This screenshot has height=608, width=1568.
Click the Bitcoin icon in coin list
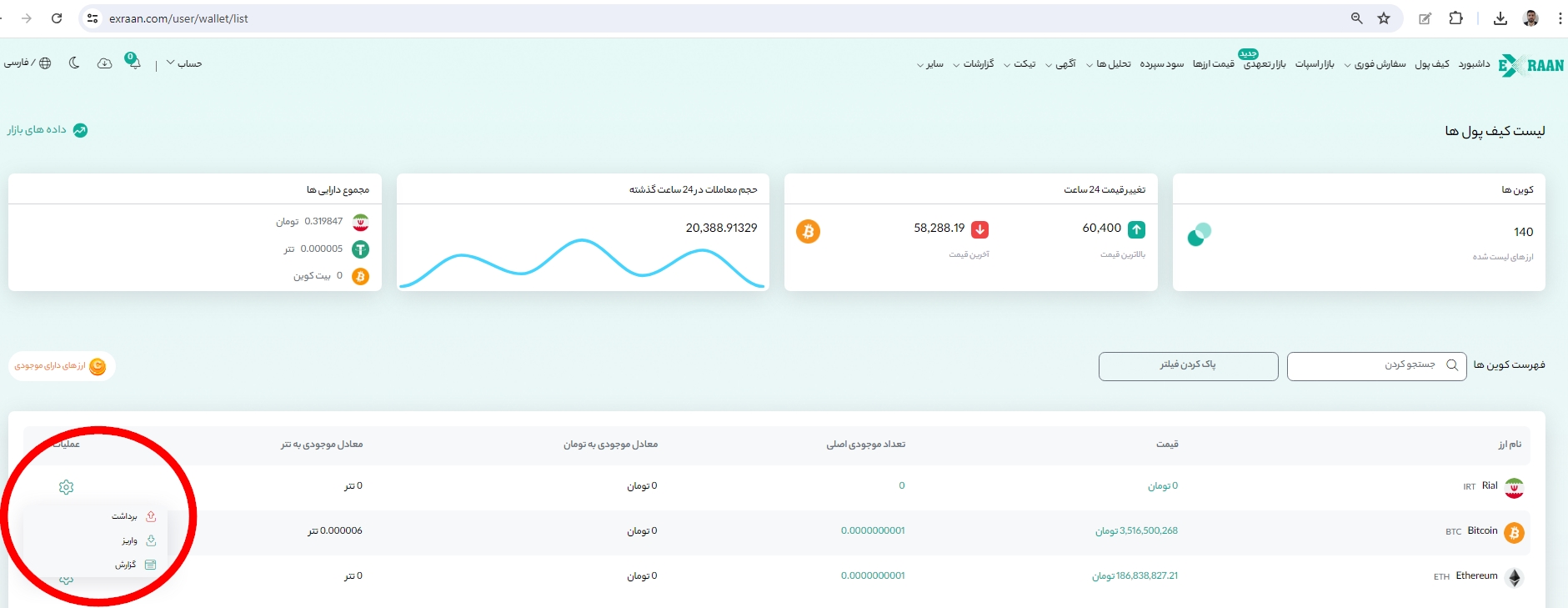coord(1514,532)
